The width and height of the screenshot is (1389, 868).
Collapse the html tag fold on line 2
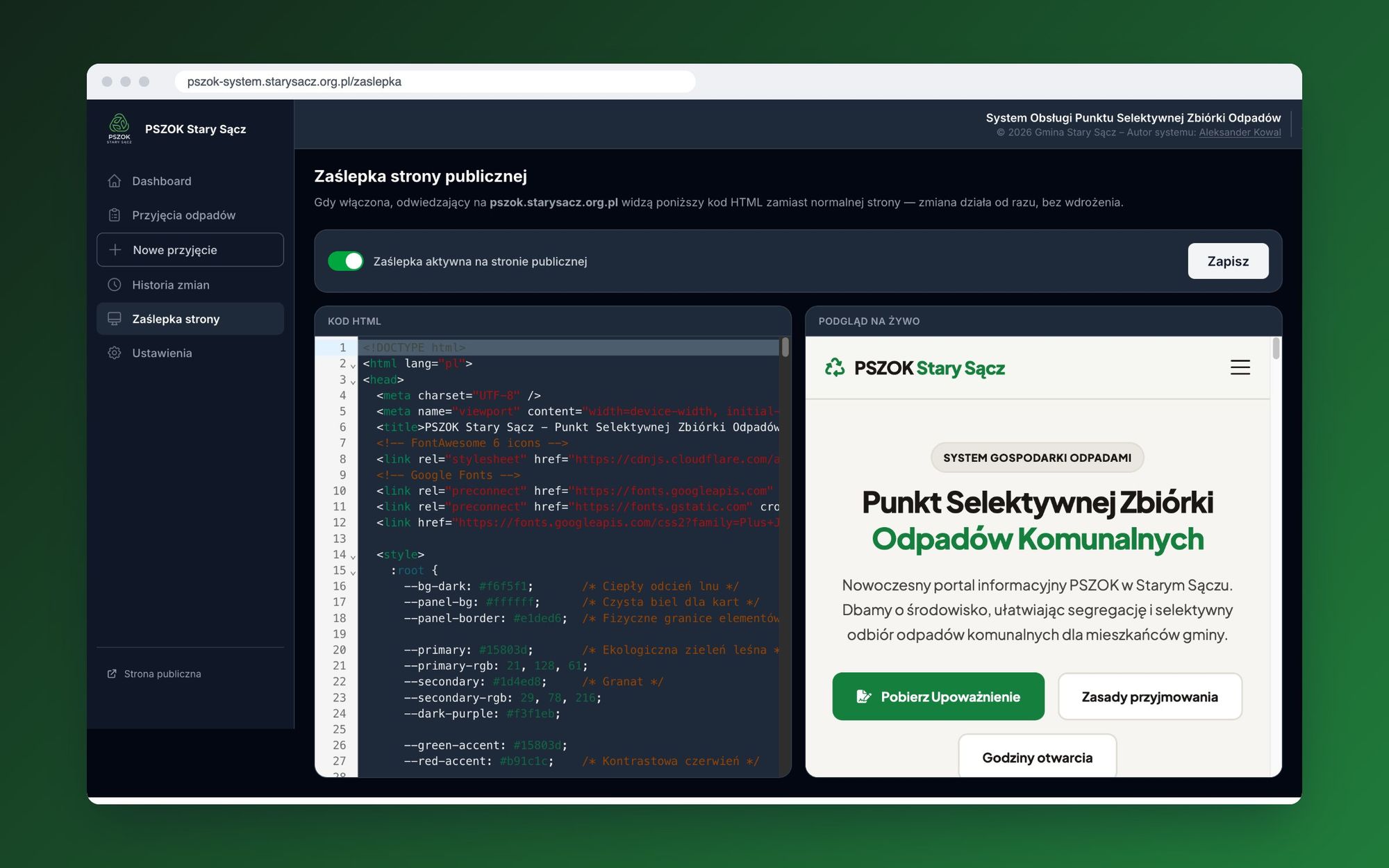coord(353,365)
